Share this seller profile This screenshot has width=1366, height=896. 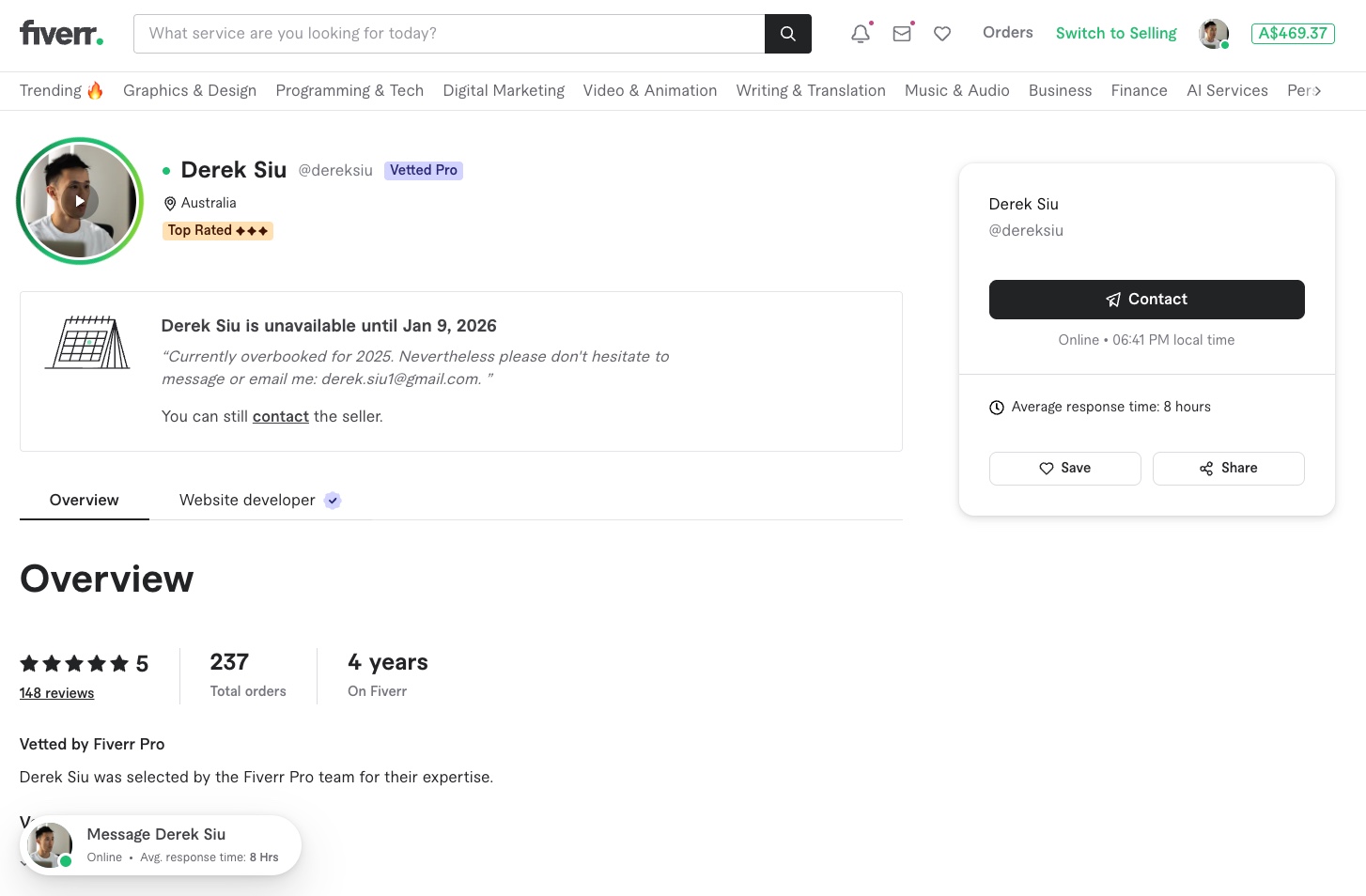coord(1229,469)
